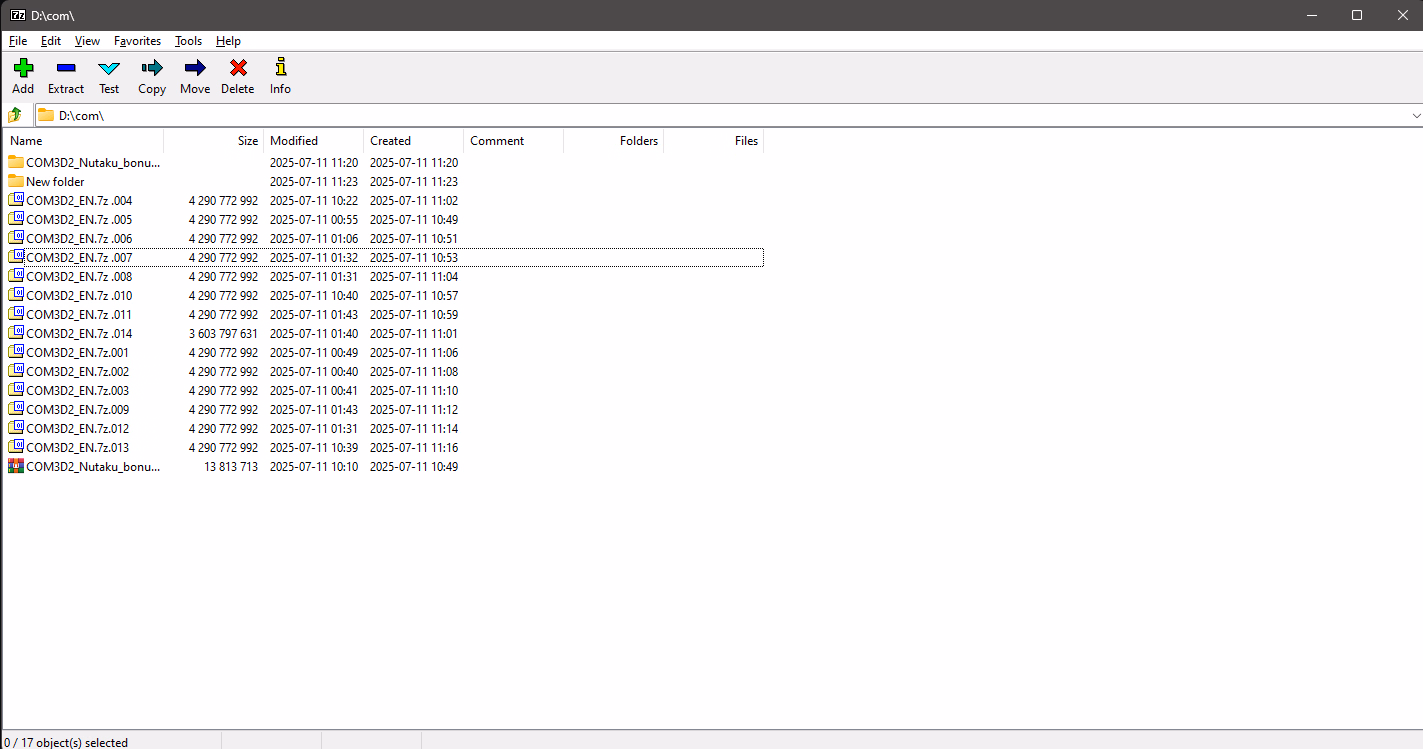Open the yellow Info toolbar icon
This screenshot has height=749, width=1423.
280,68
